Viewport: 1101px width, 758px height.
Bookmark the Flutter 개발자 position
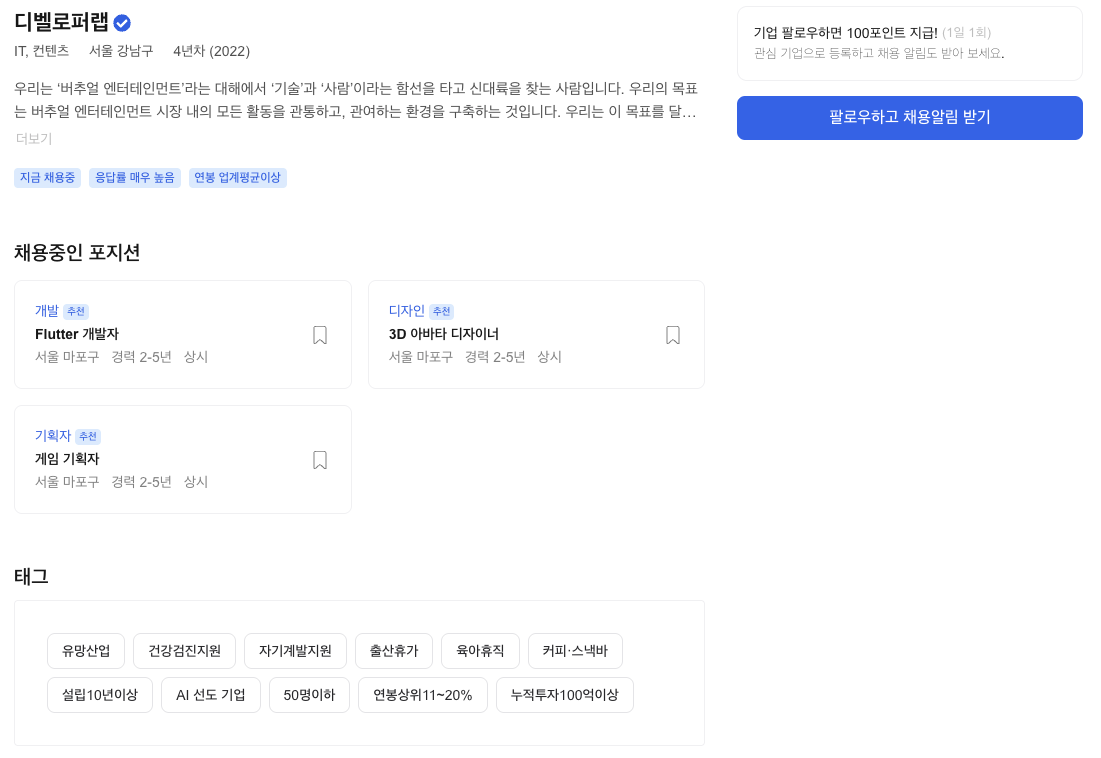[319, 335]
